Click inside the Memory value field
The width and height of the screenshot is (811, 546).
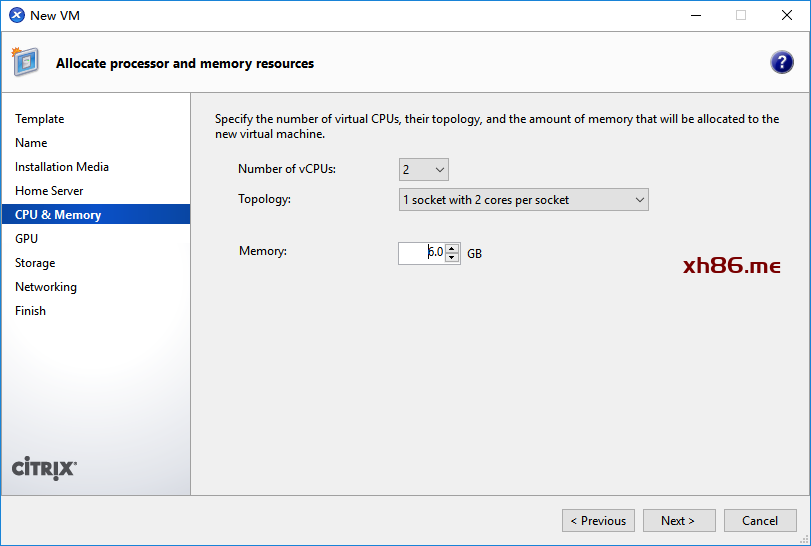420,253
